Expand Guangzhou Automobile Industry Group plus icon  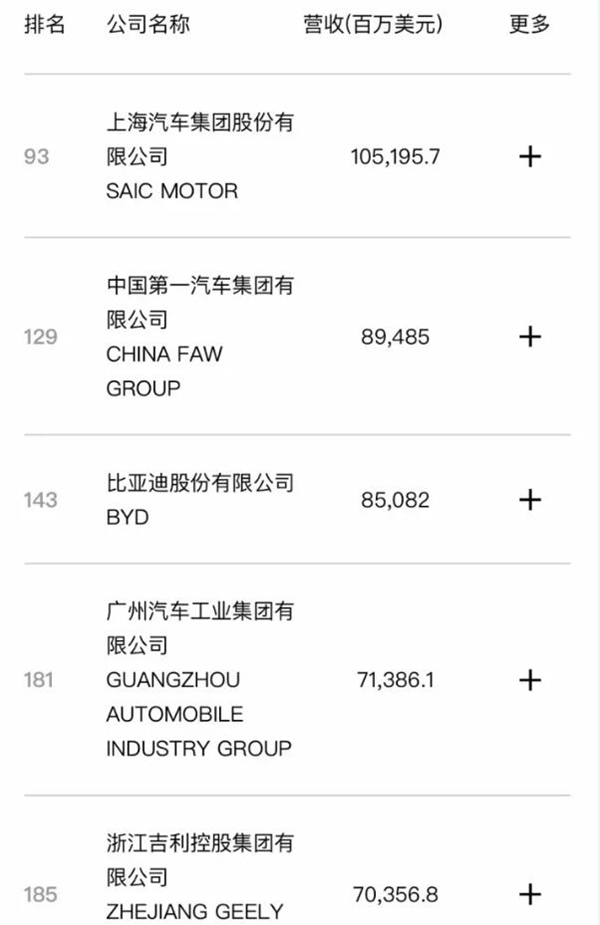pos(530,680)
